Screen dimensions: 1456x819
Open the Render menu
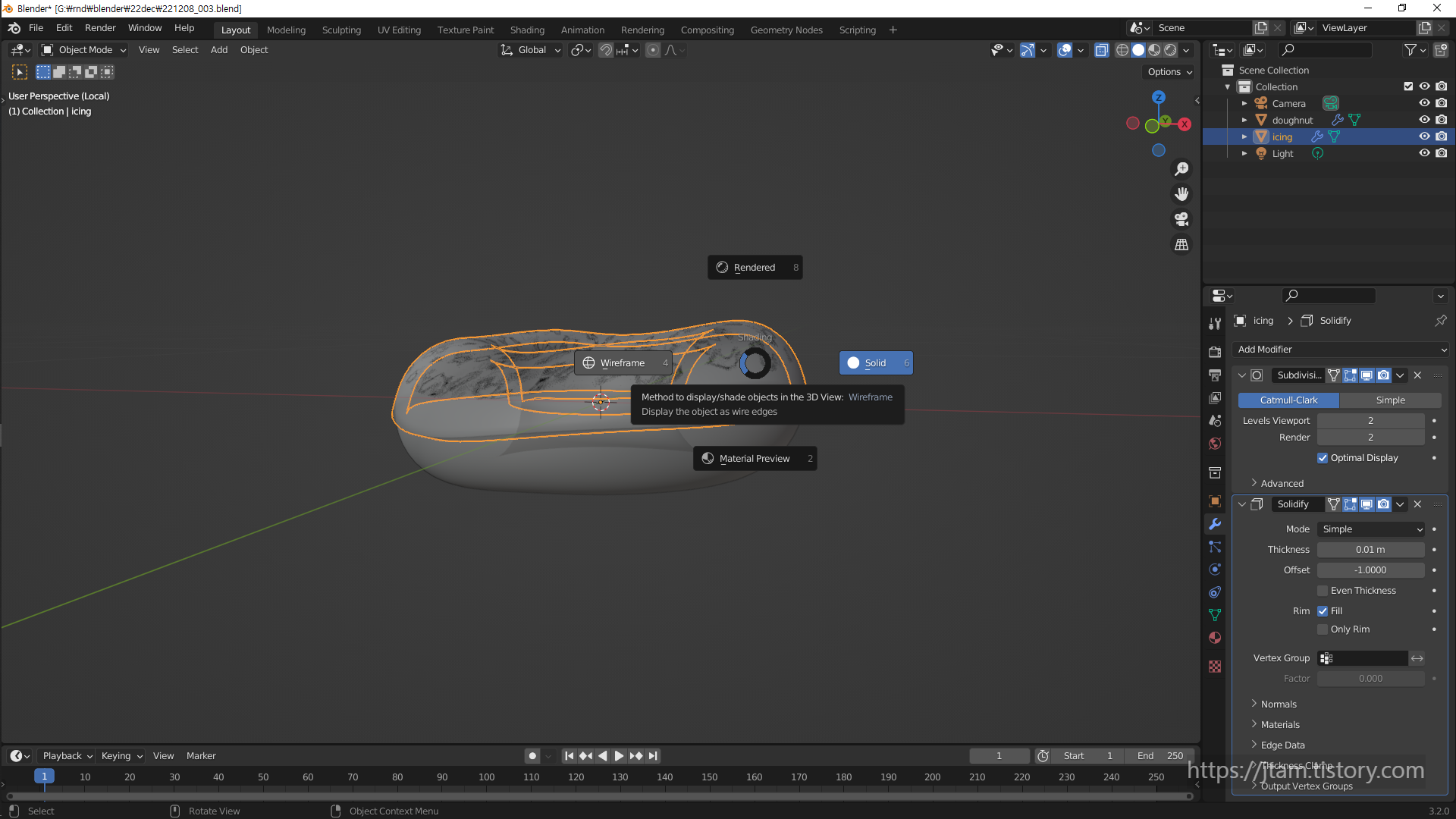point(100,28)
